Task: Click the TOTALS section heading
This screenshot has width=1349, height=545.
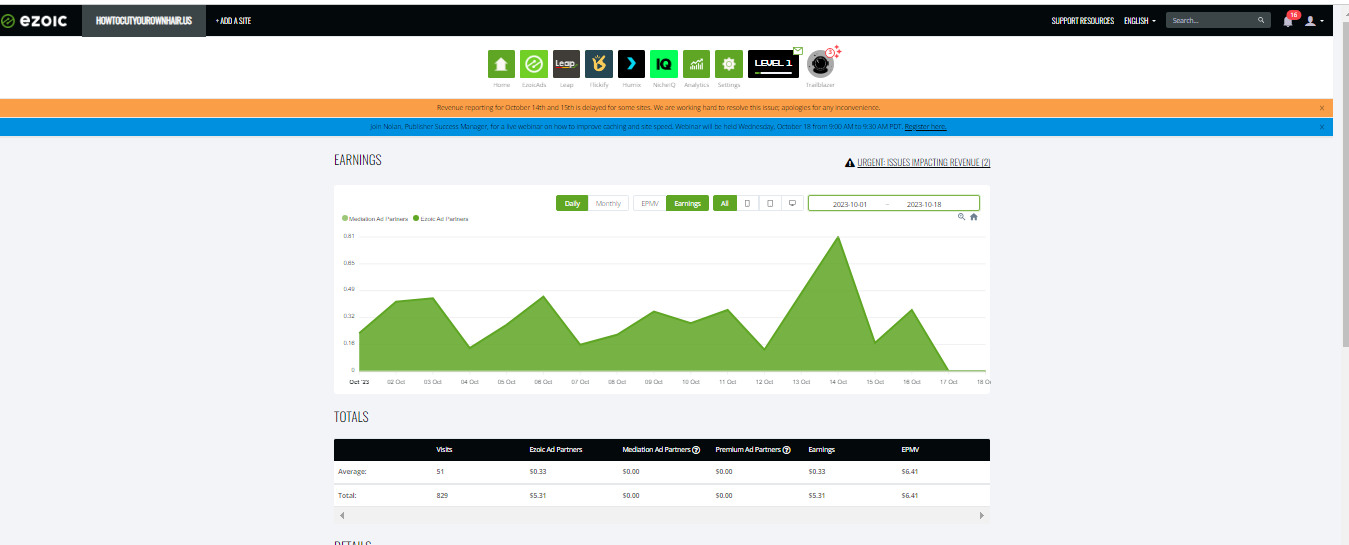Action: click(x=351, y=416)
